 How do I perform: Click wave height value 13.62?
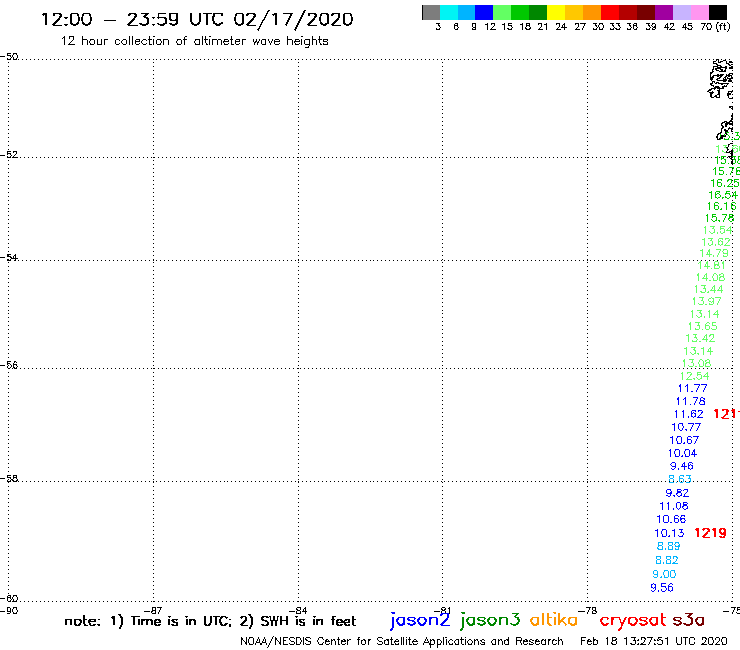tap(716, 242)
